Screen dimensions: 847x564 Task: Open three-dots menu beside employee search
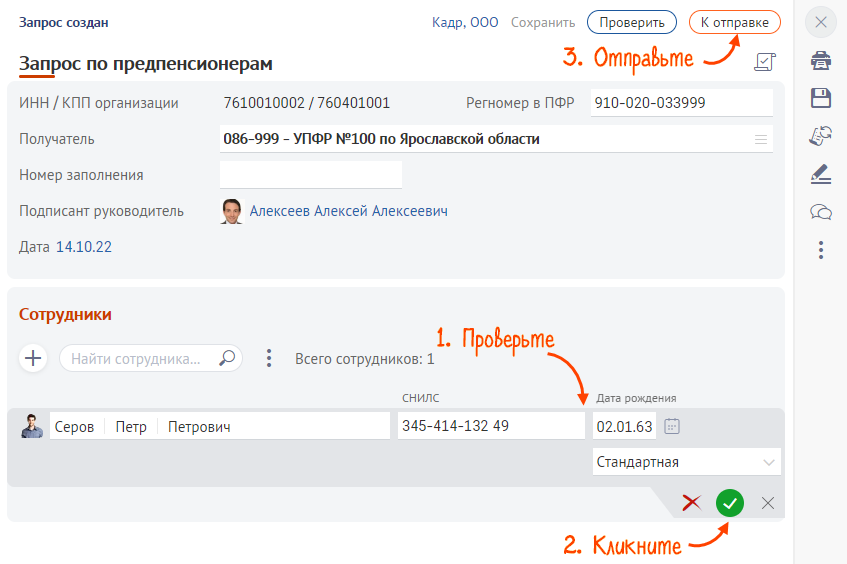point(268,358)
